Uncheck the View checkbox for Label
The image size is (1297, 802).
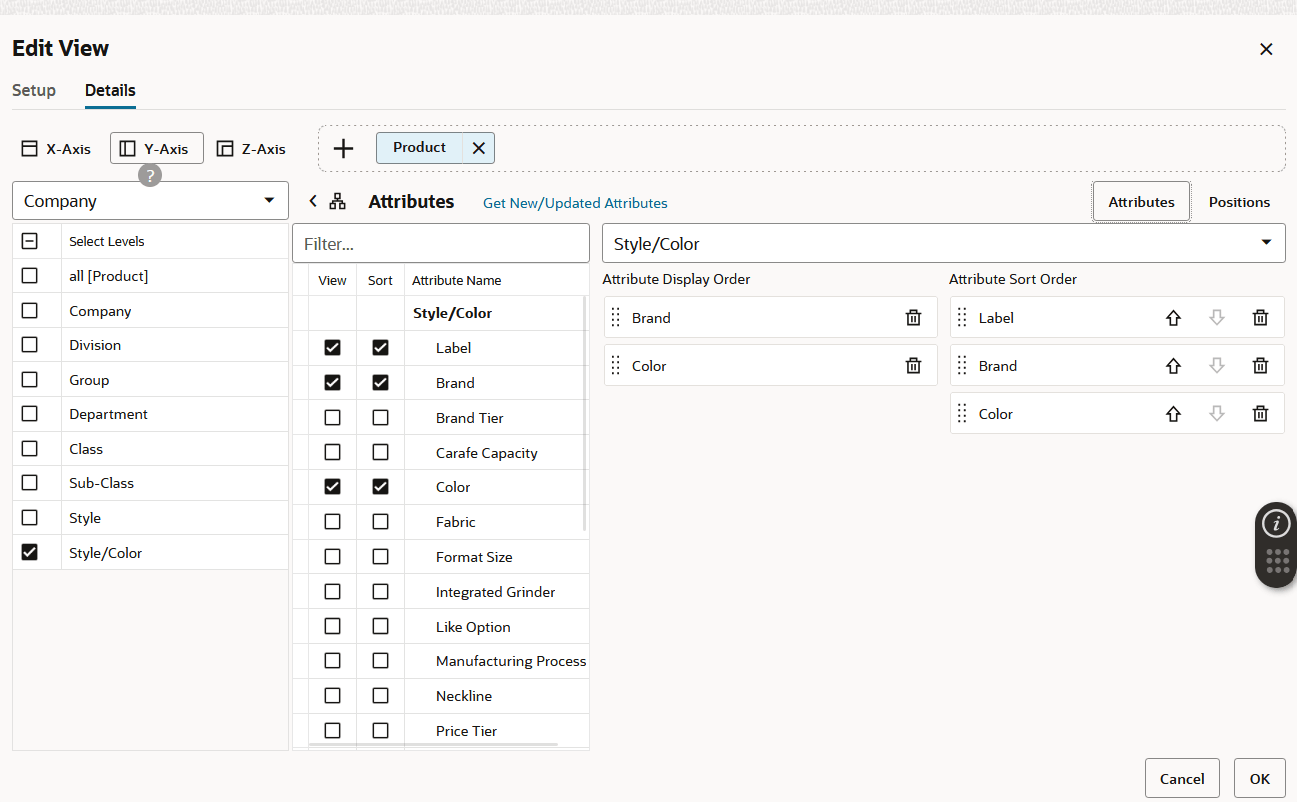click(x=332, y=347)
